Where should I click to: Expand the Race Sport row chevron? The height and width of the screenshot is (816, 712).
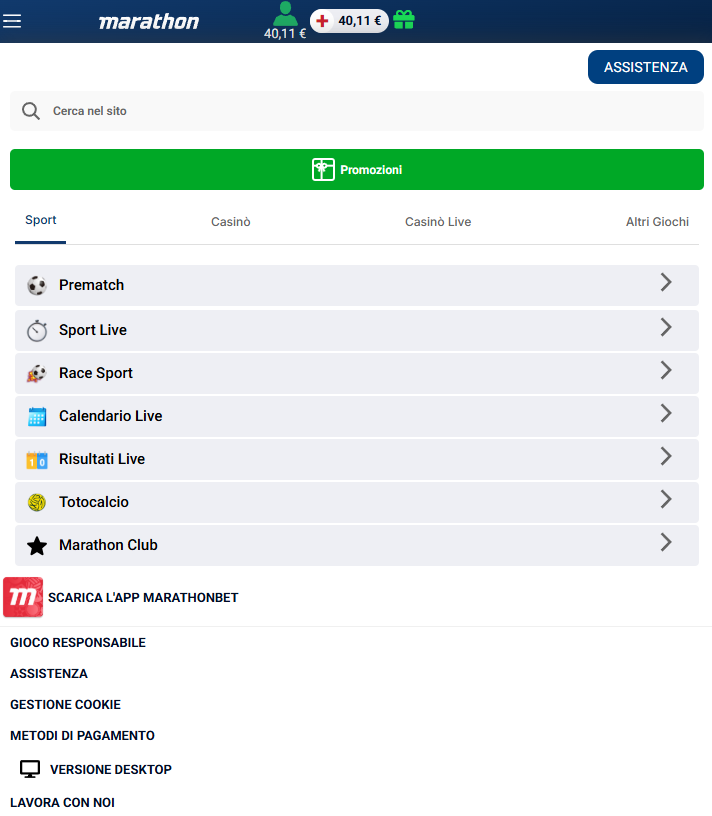[x=666, y=371]
